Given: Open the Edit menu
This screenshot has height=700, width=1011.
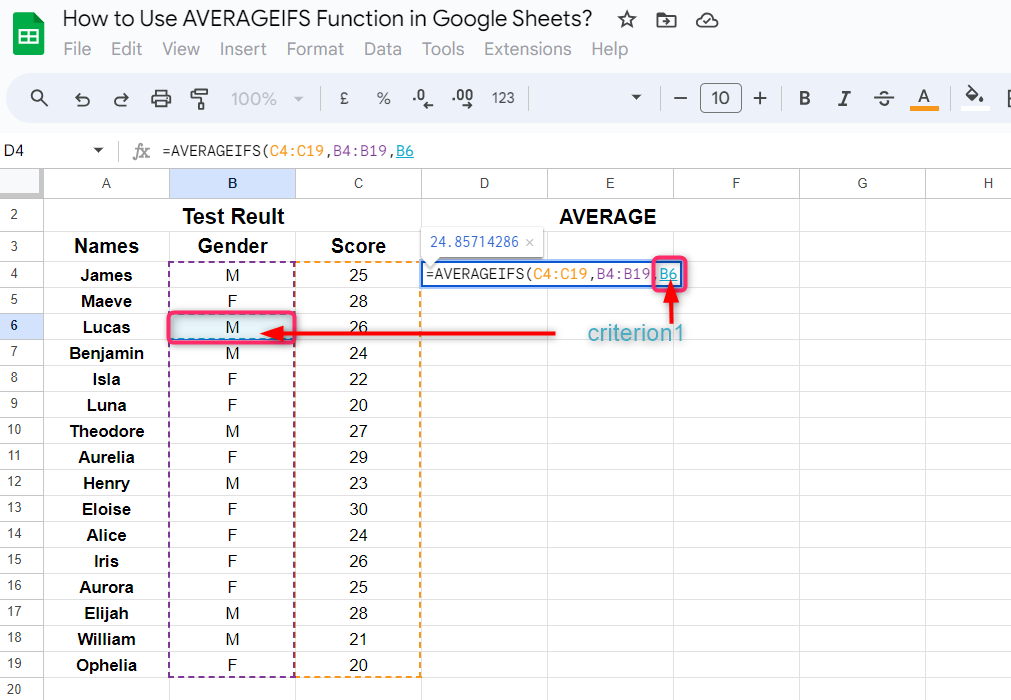Looking at the screenshot, I should point(126,49).
